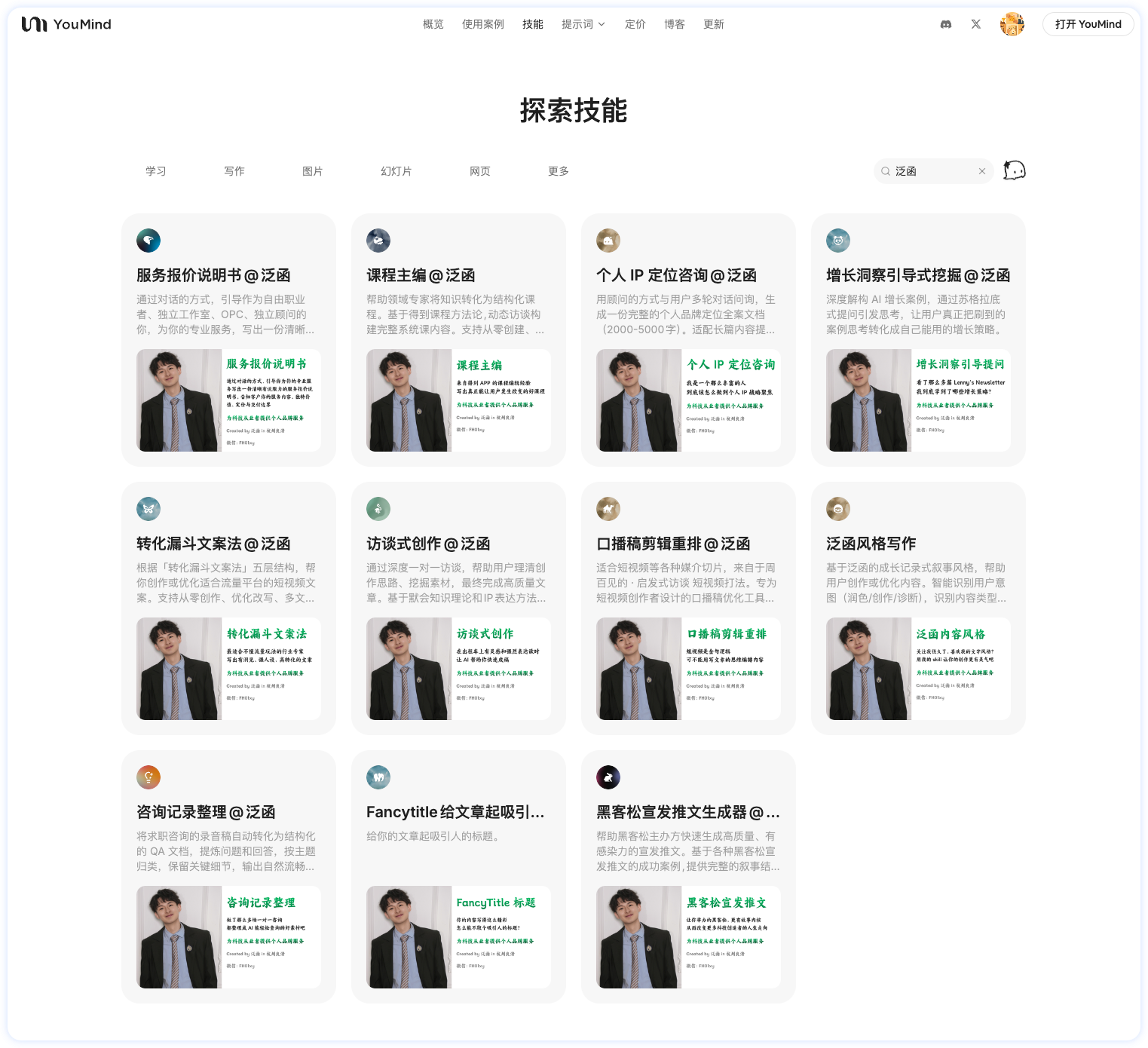This screenshot has width=1148, height=1048.
Task: Go to the 博客 page
Action: click(x=674, y=24)
